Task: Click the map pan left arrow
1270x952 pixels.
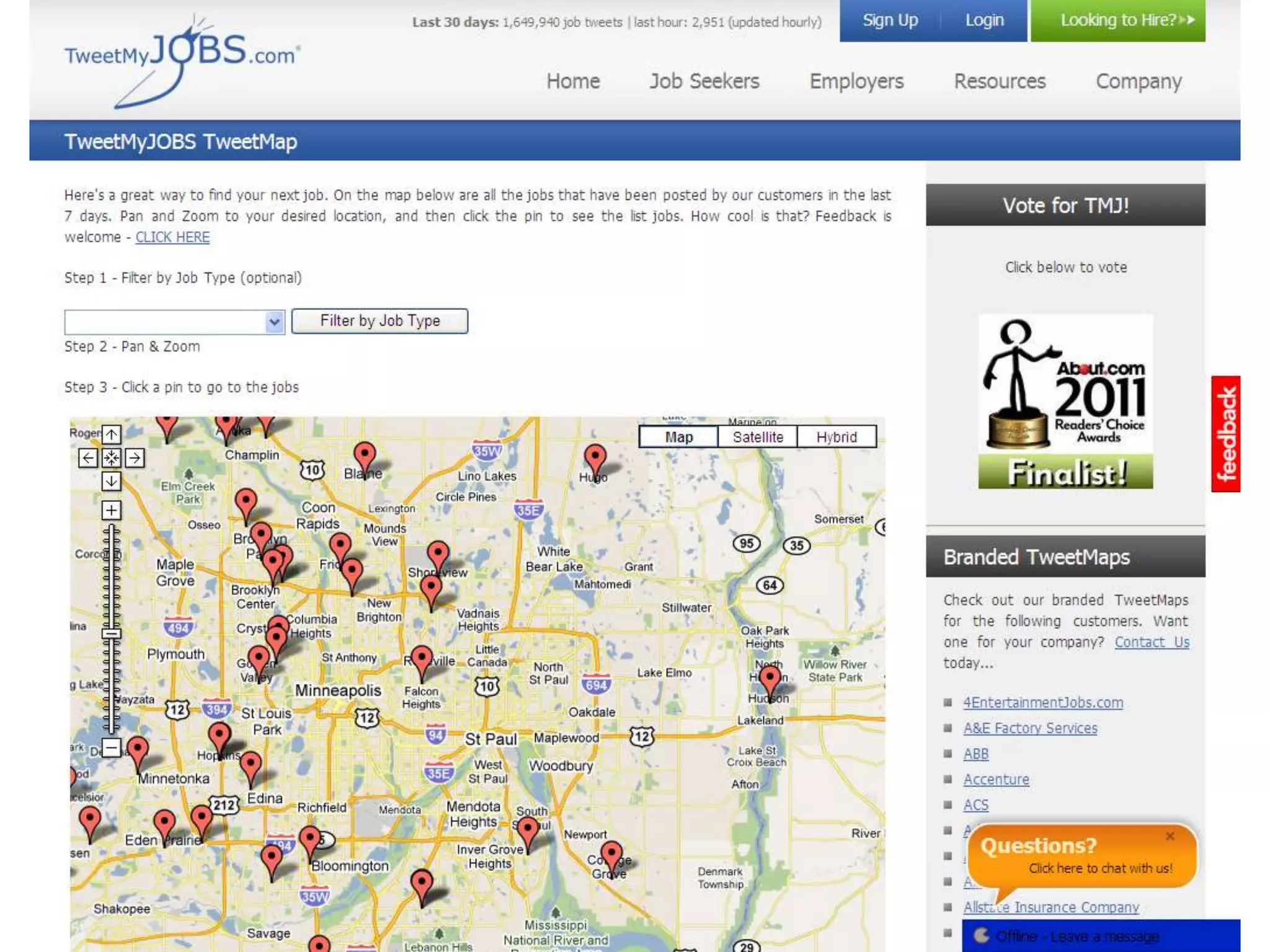Action: (87, 458)
